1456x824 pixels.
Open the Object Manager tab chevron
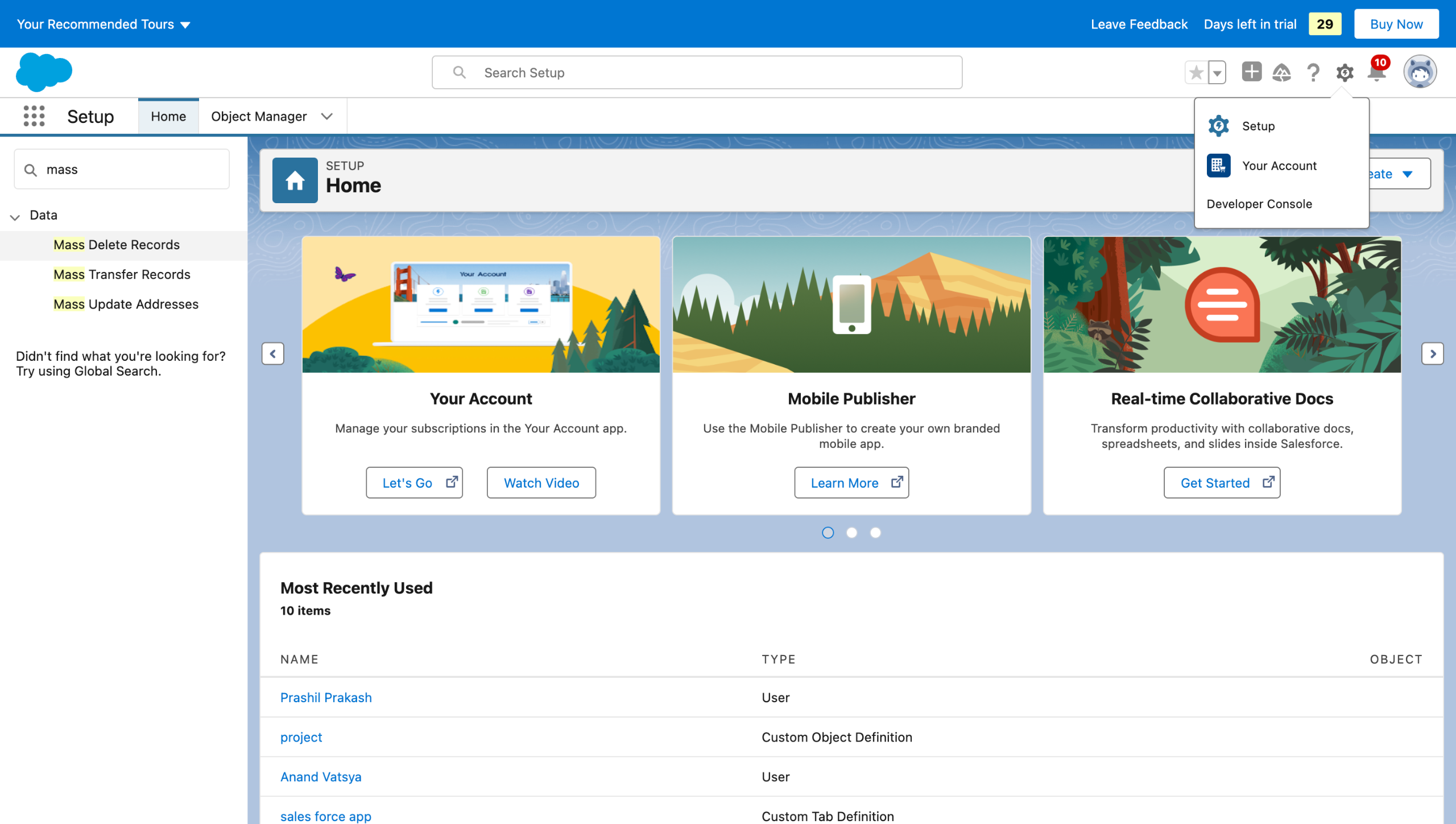326,116
